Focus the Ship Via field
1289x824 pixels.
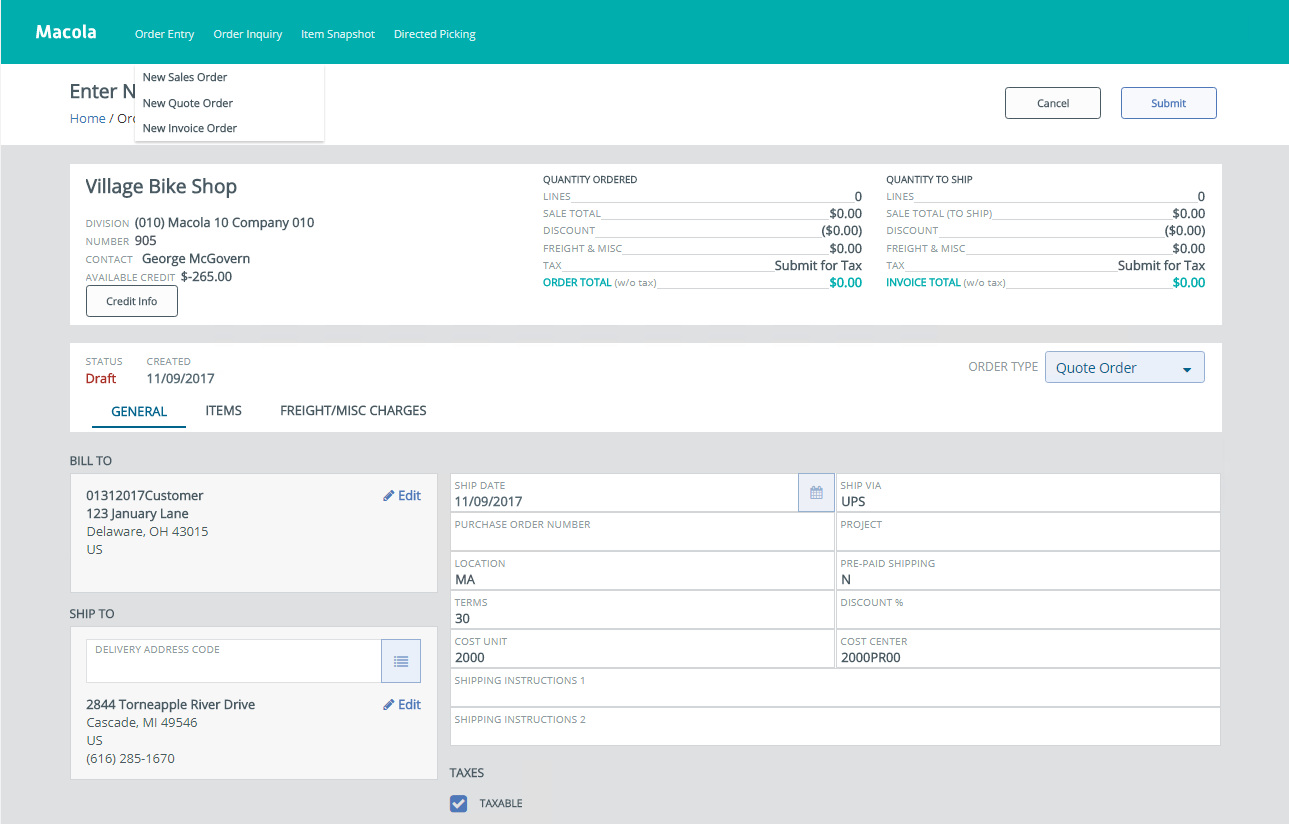1028,493
